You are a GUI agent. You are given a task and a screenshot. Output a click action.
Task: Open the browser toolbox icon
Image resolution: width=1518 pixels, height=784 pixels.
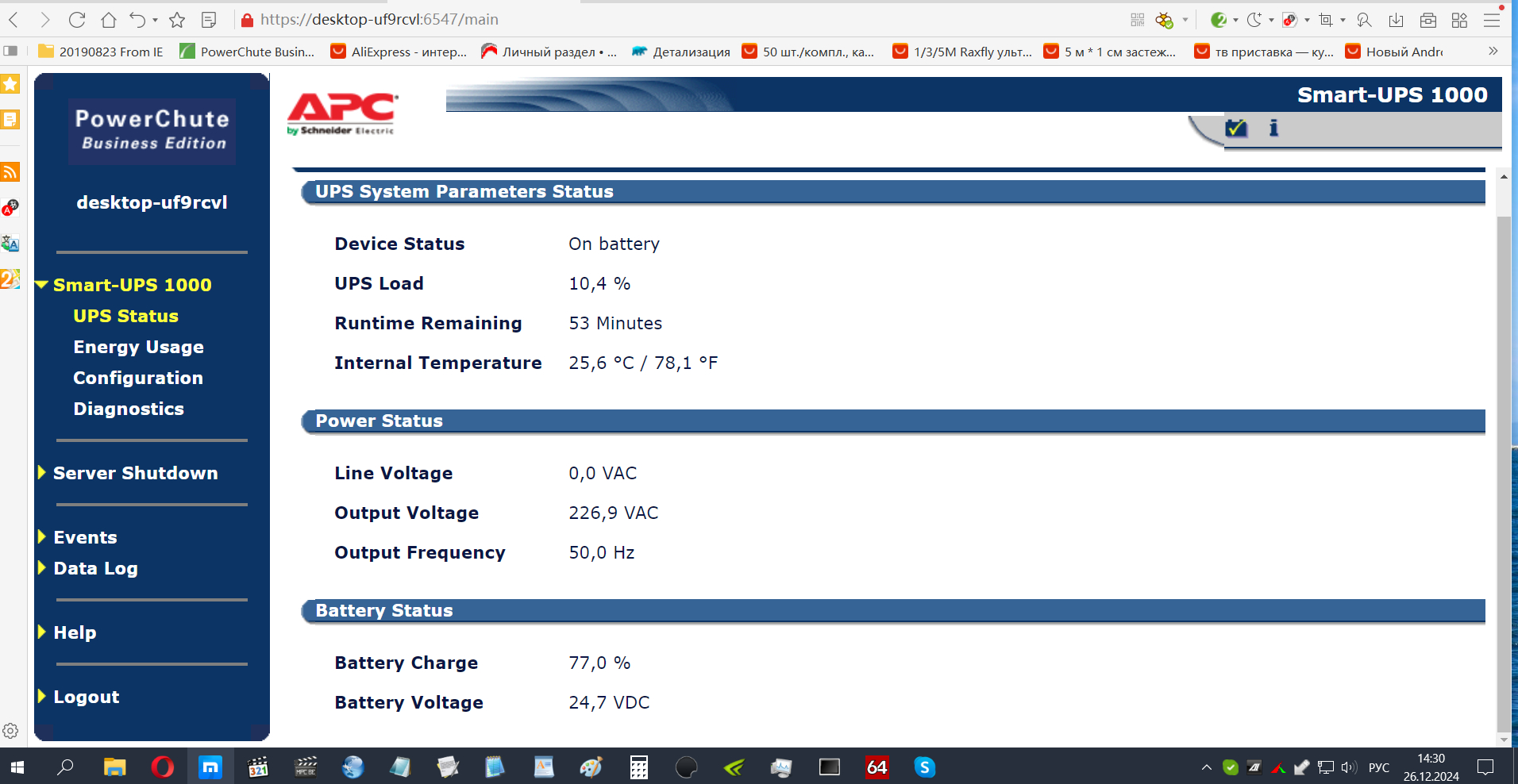1428,20
